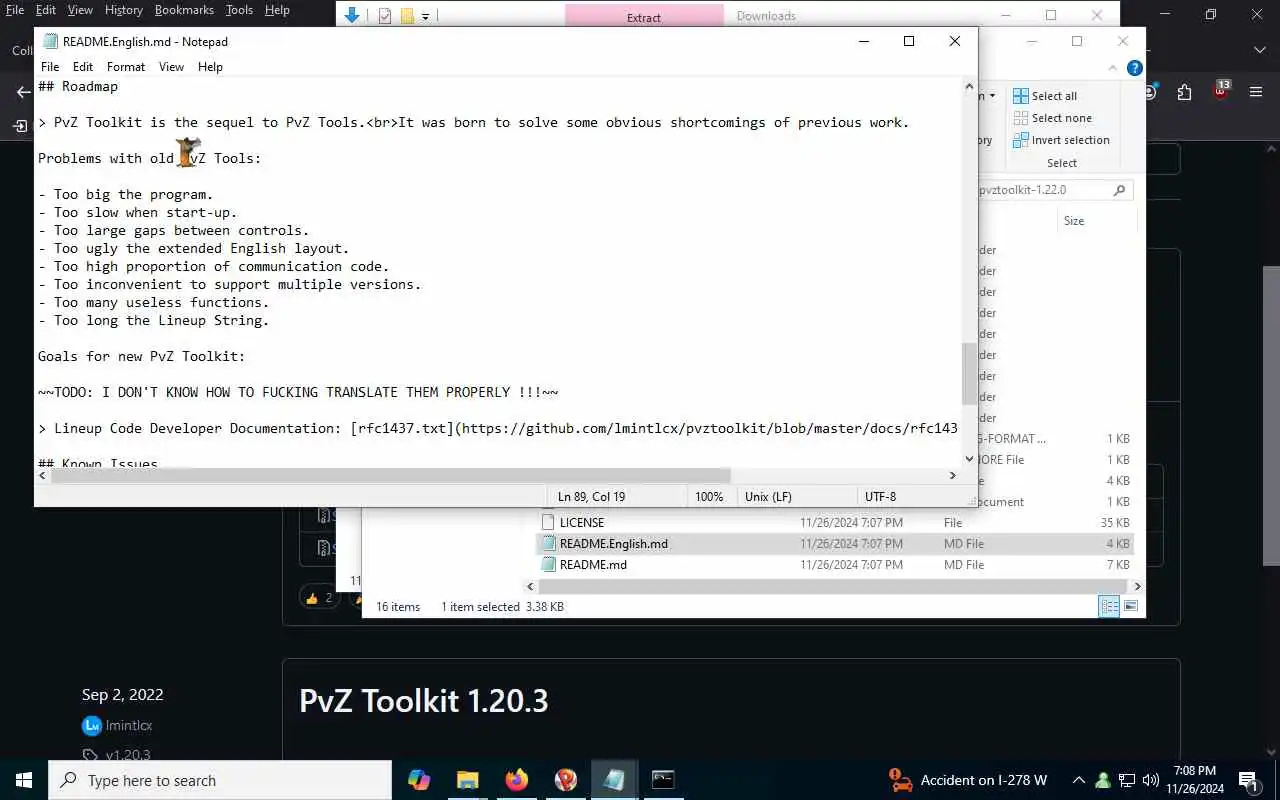Open Copilot icon on taskbar
The width and height of the screenshot is (1280, 800).
coord(419,780)
